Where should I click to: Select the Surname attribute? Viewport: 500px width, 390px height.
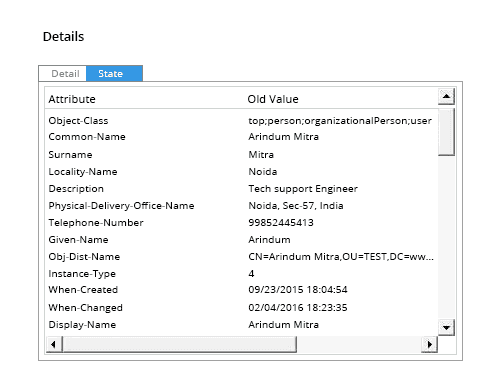[70, 155]
